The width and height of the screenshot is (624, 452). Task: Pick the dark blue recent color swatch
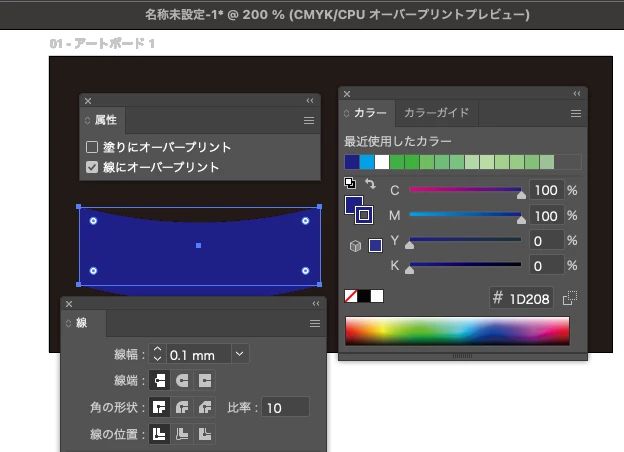pyautogui.click(x=352, y=162)
